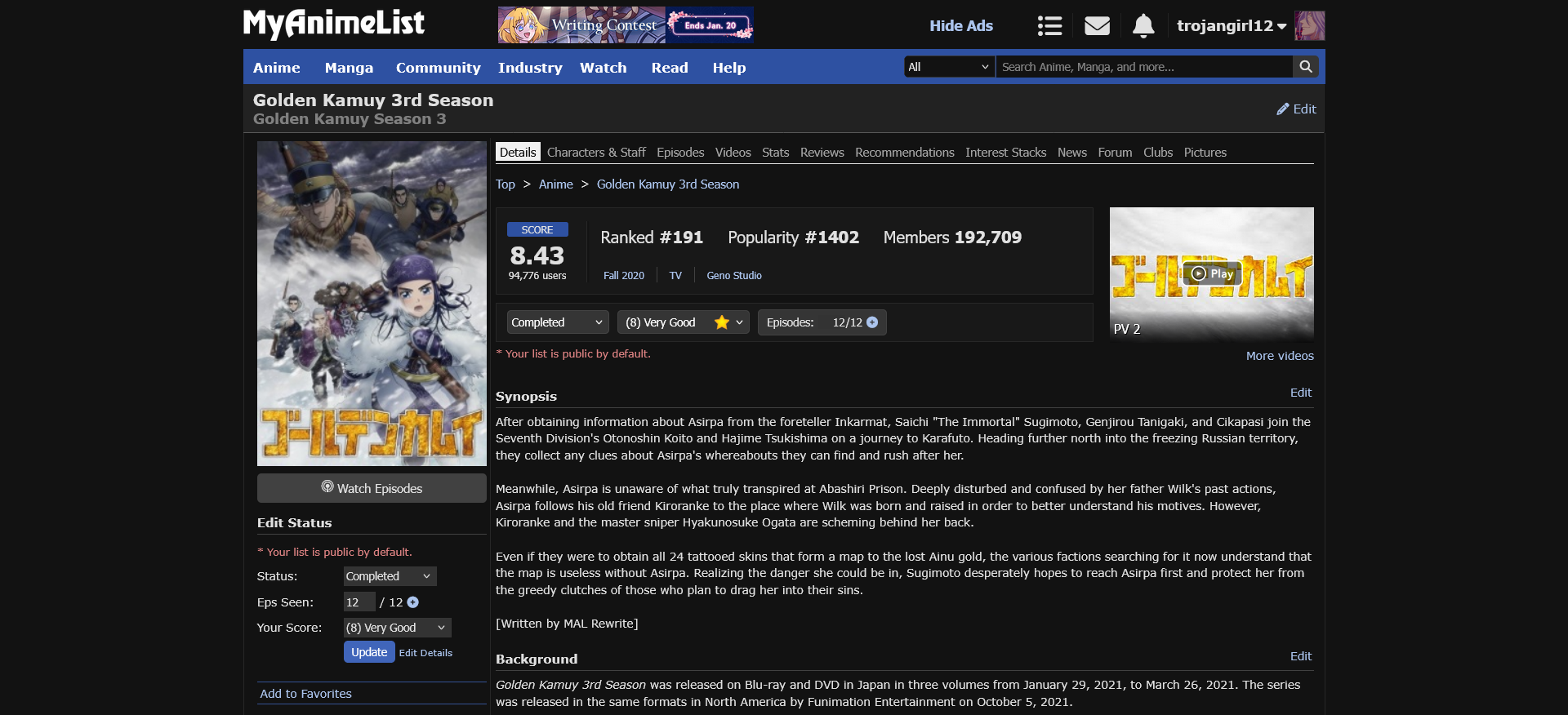Expand the (8) Very Good star dropdown

683,322
